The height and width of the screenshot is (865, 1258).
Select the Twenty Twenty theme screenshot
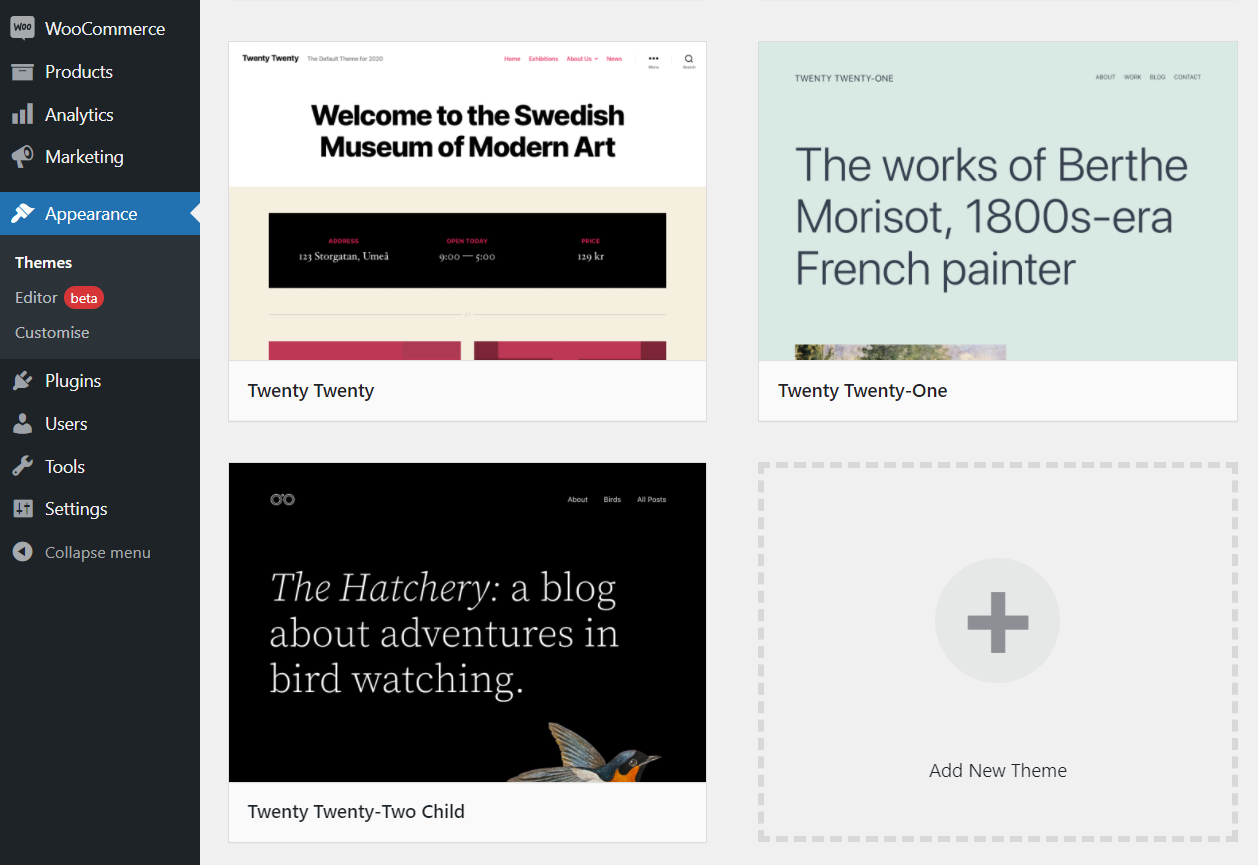point(467,201)
